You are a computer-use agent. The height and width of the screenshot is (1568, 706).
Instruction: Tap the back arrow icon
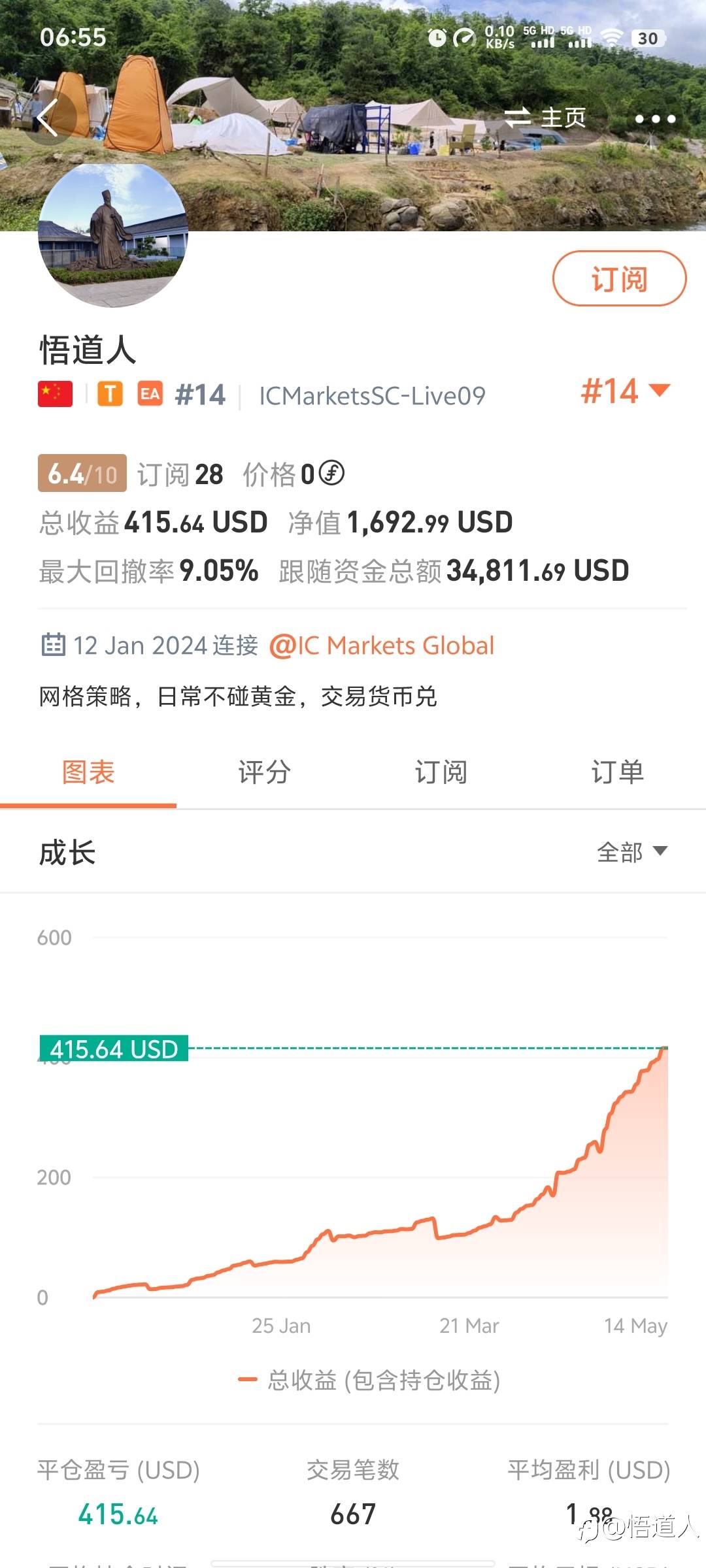click(x=48, y=118)
